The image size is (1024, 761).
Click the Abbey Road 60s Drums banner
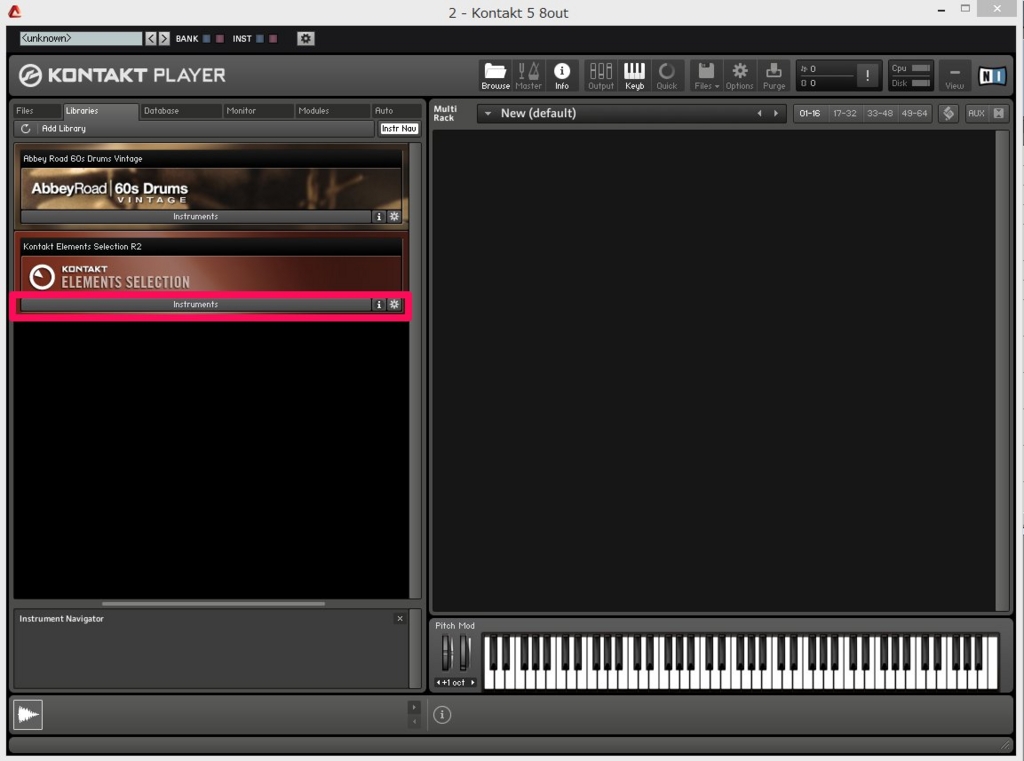pyautogui.click(x=211, y=189)
